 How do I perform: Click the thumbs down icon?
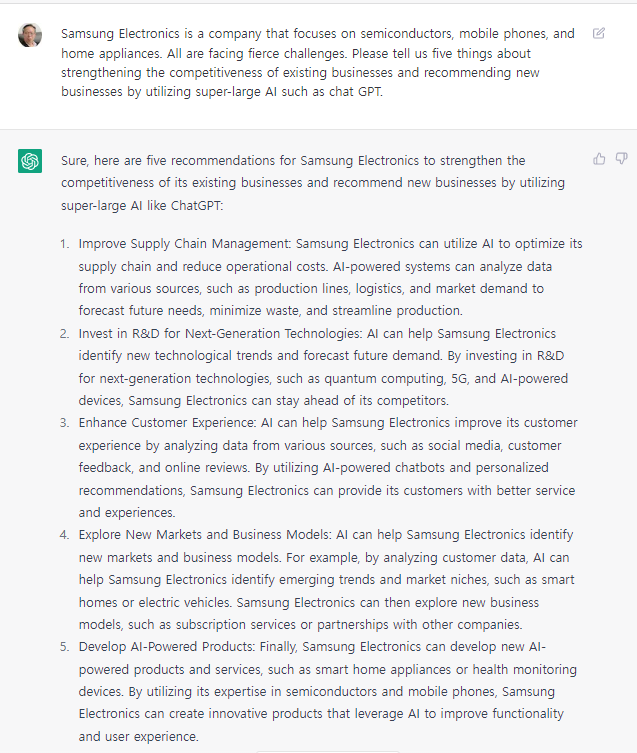[621, 158]
